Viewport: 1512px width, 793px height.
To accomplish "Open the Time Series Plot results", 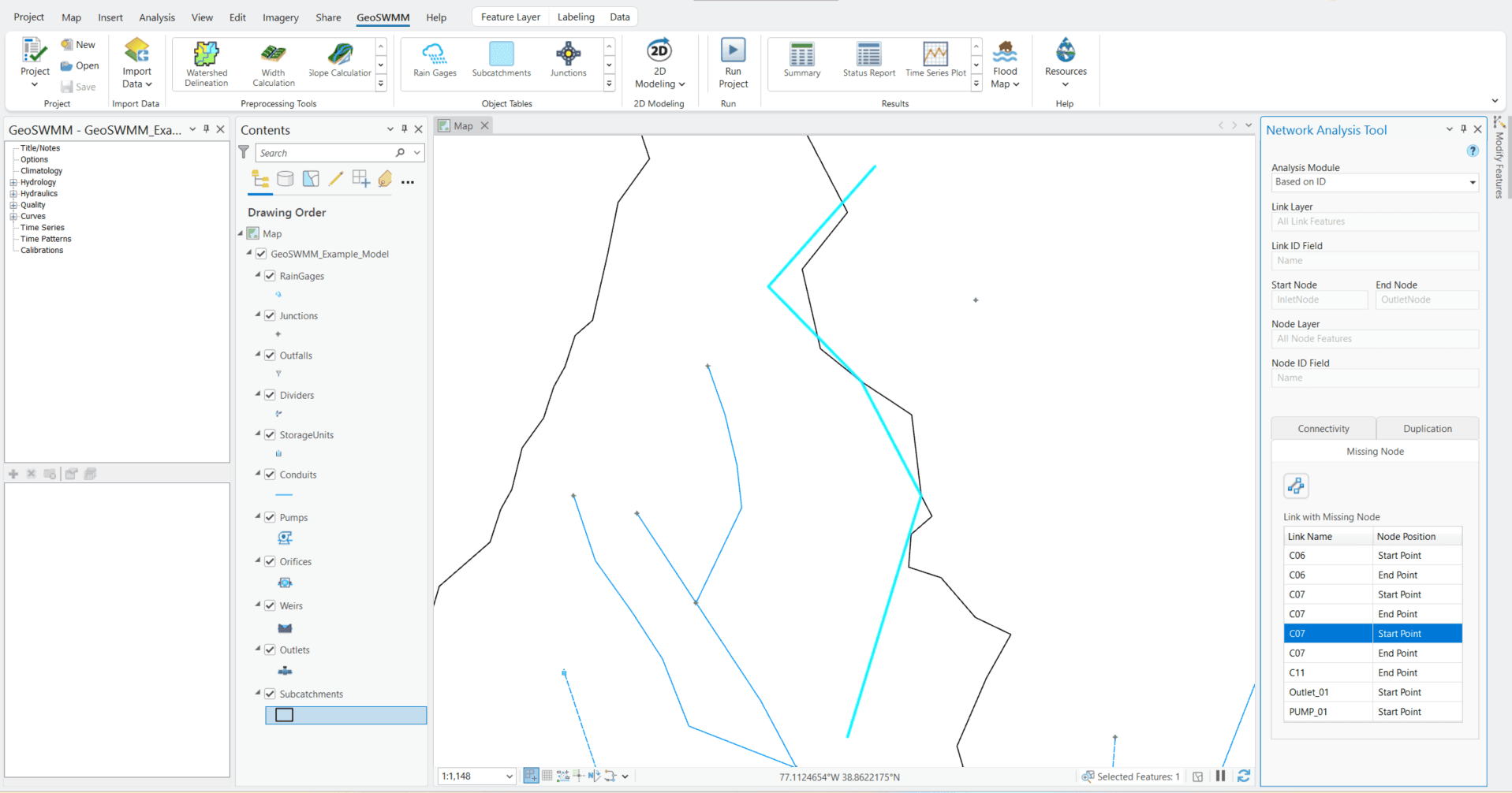I will tap(934, 63).
